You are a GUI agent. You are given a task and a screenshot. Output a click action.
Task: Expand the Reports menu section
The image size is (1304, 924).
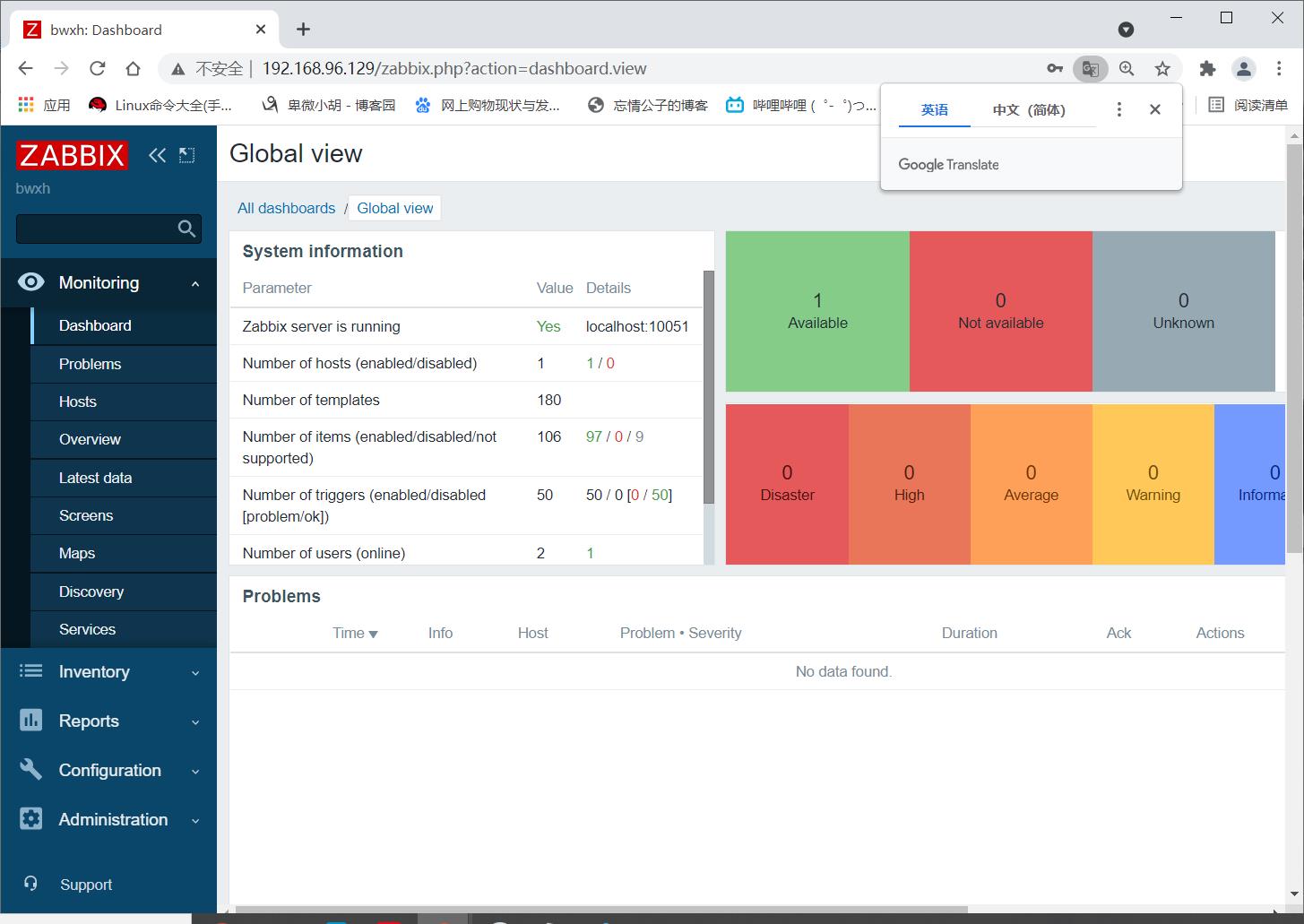click(195, 722)
